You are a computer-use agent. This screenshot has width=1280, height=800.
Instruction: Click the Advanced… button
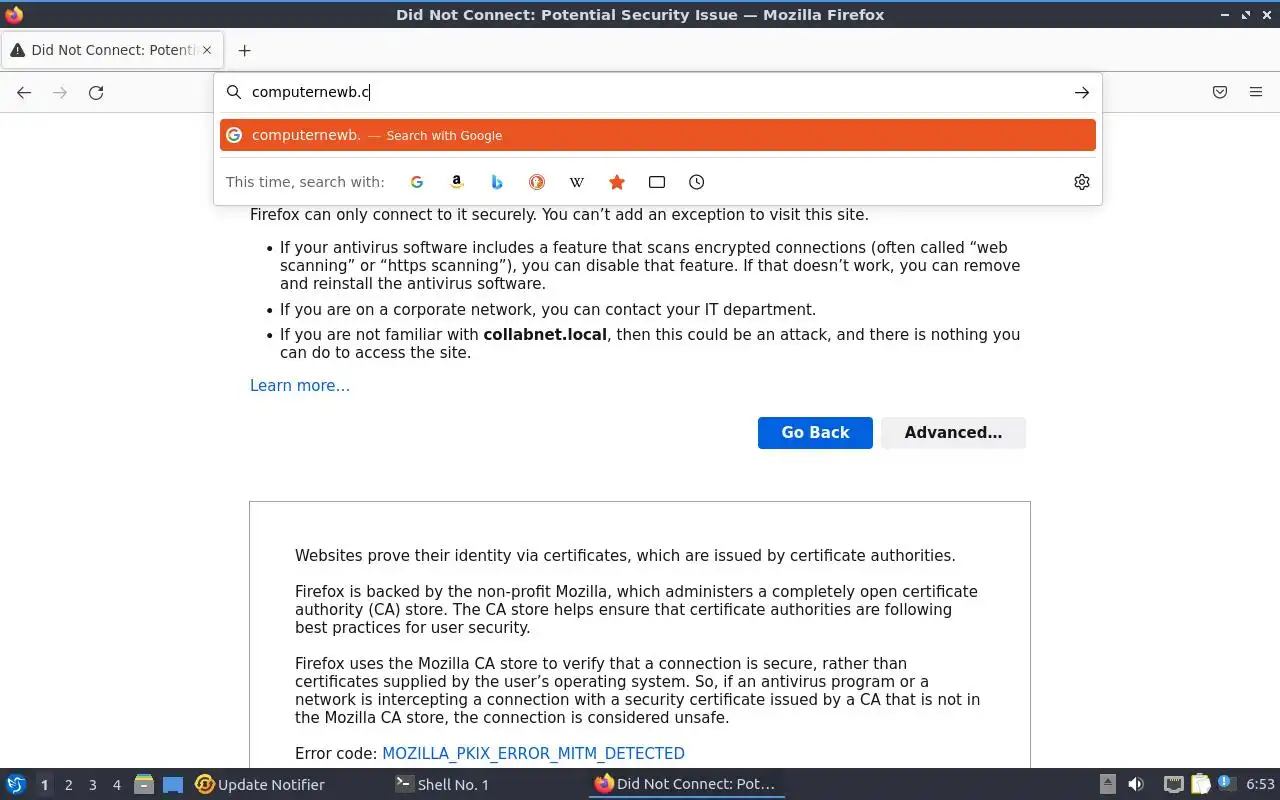click(953, 432)
